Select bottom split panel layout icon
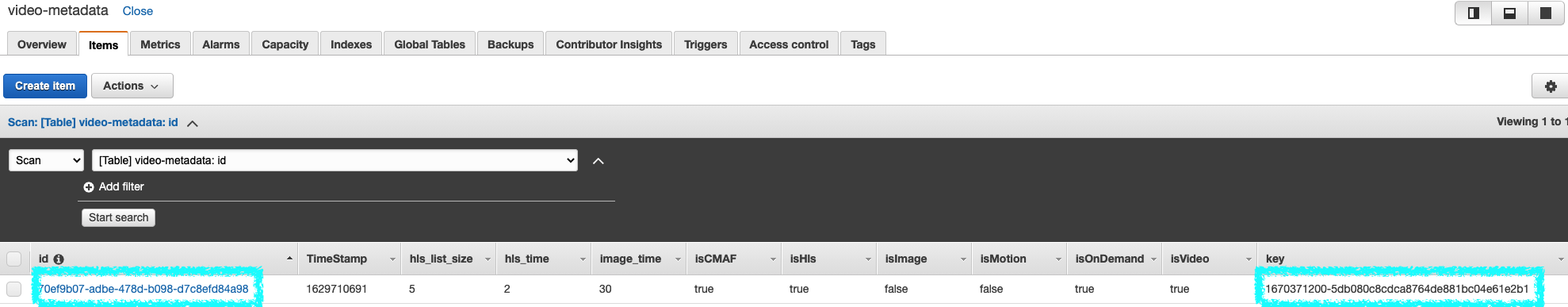Screen dimensions: 1568x307 pos(1509,13)
